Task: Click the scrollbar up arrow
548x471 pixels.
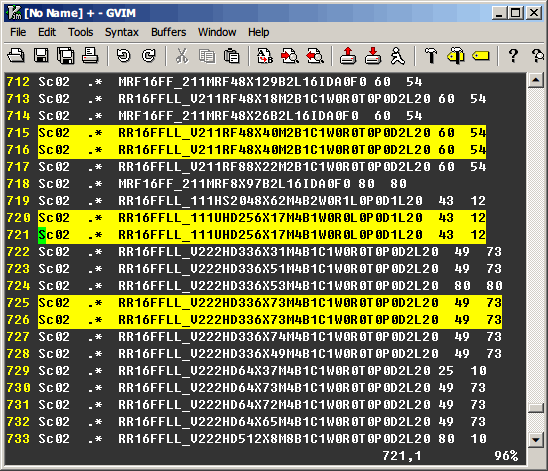Action: [536, 81]
